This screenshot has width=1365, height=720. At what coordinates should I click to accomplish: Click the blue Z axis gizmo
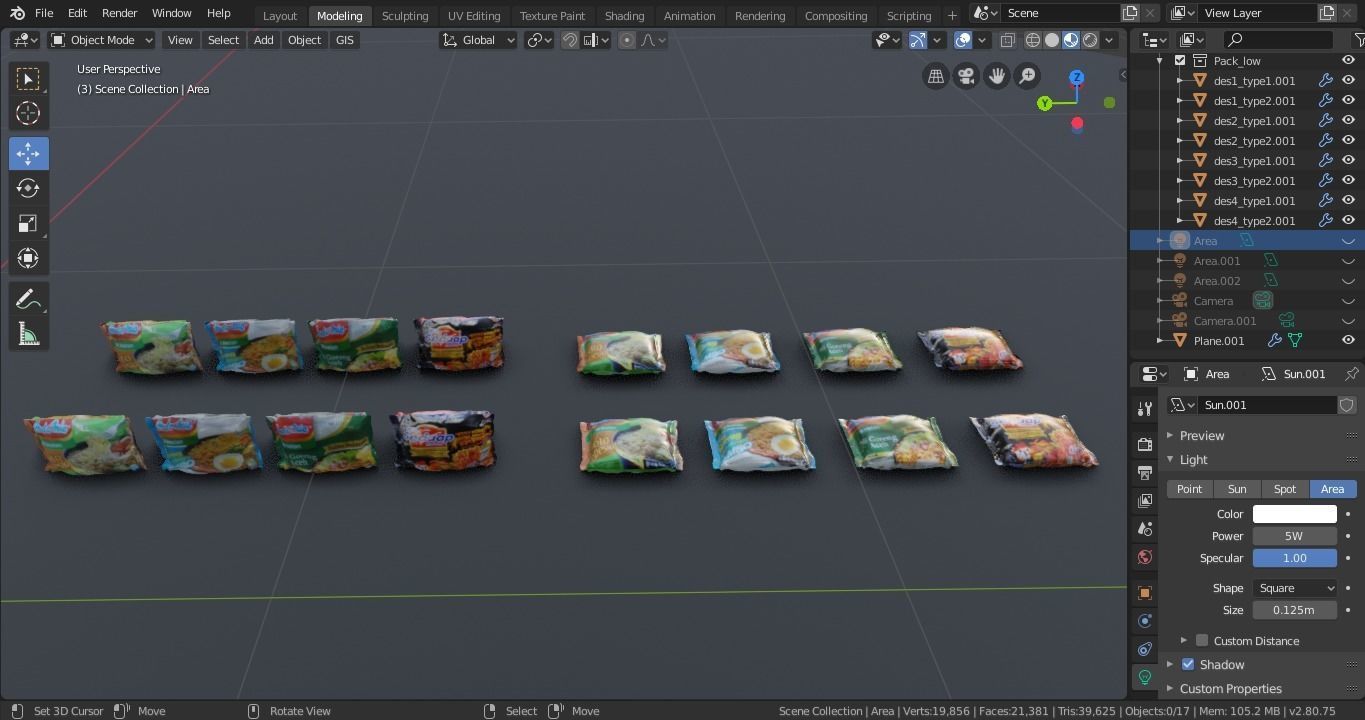tap(1077, 77)
